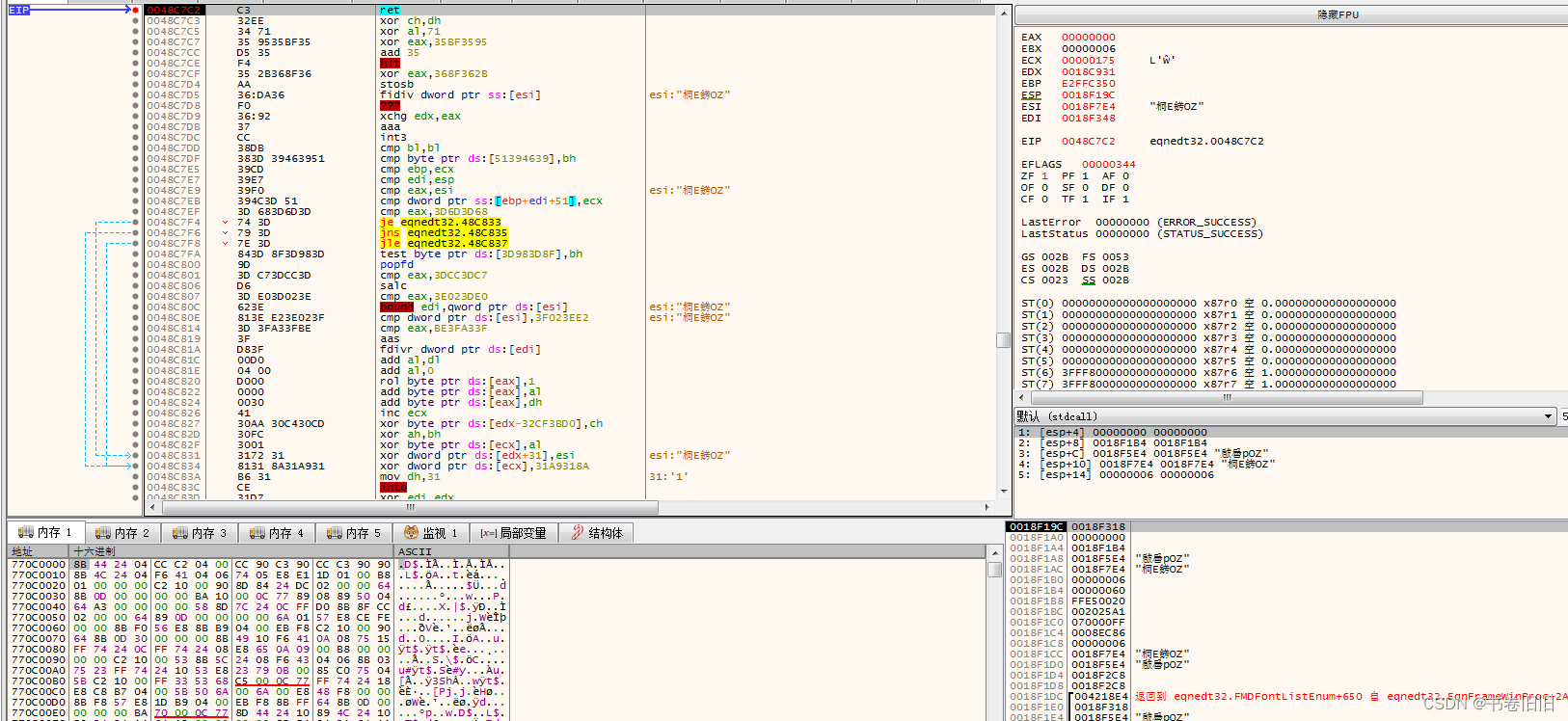Toggle the red breakpoint dot at 0048C7C2

pos(135,11)
